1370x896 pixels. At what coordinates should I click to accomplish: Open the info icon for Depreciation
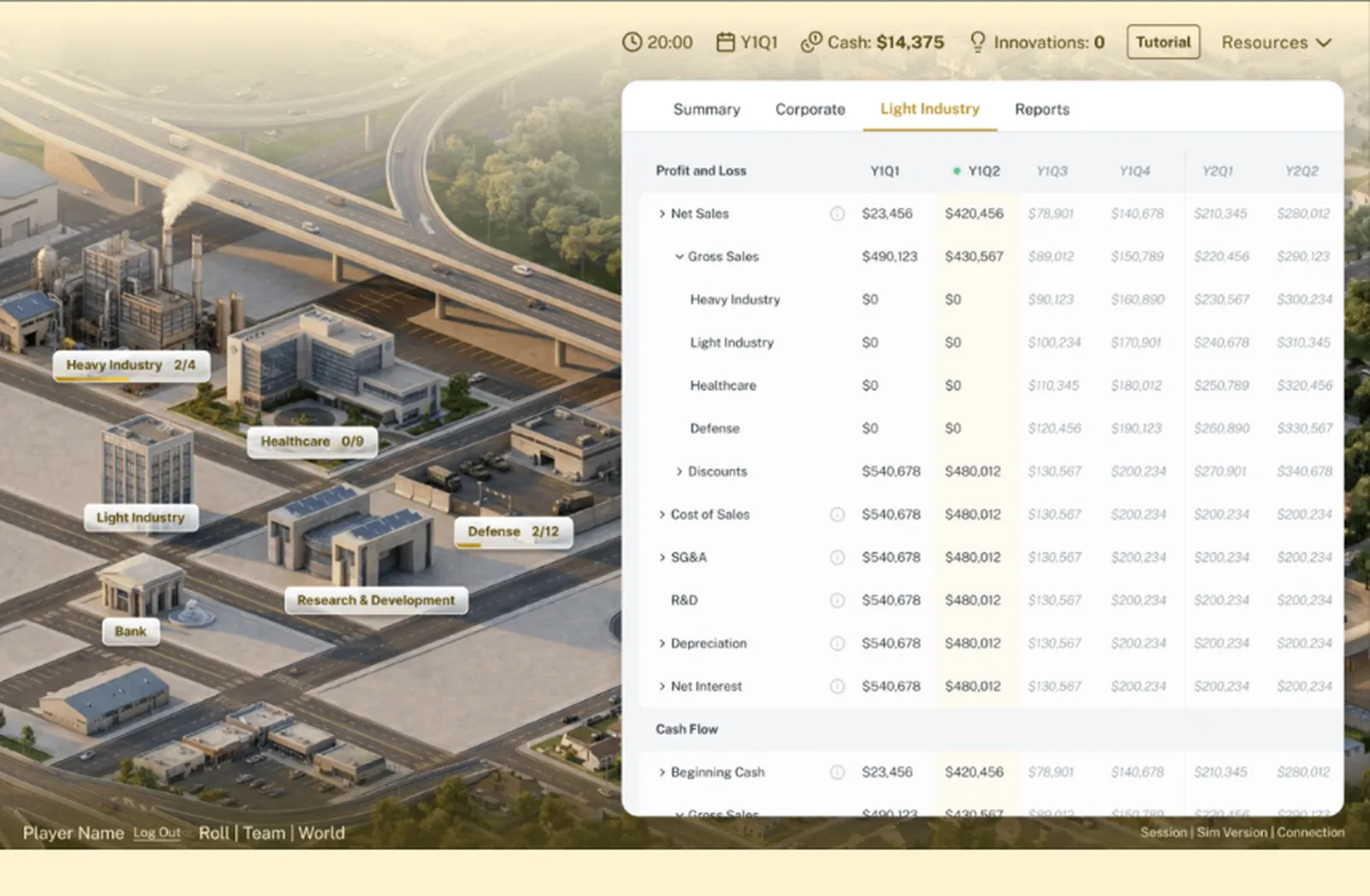click(837, 643)
